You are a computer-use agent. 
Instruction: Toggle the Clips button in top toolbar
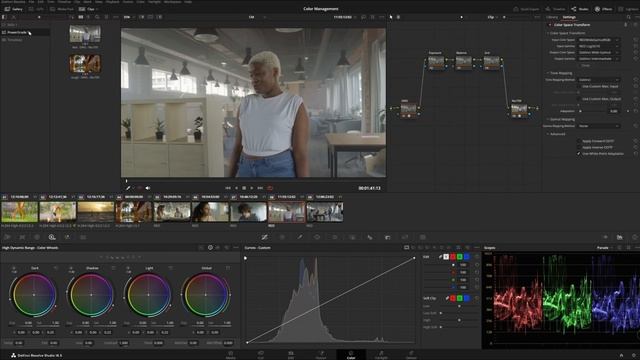[88, 9]
